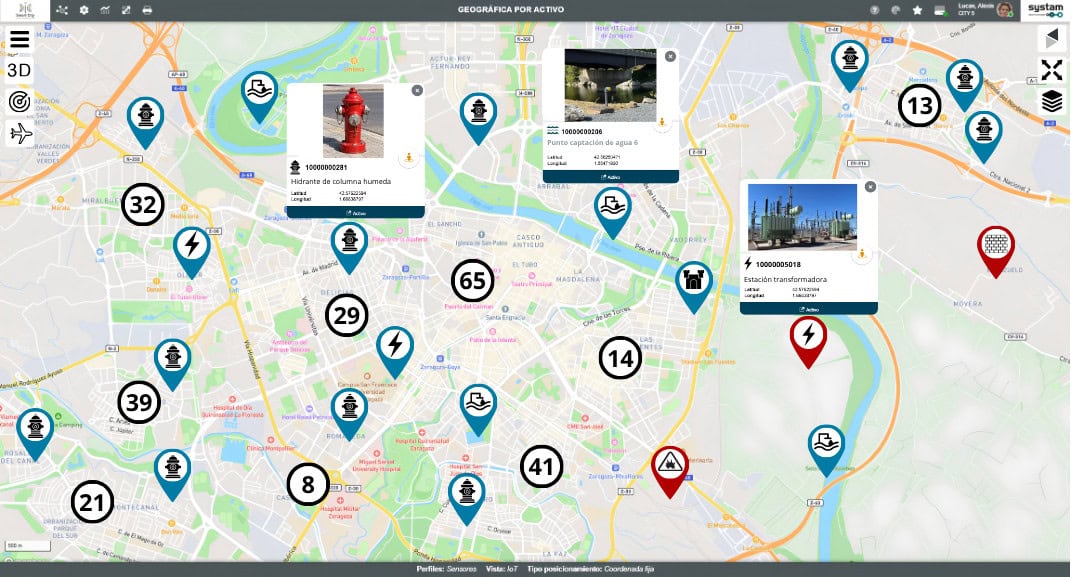Click the printer icon
This screenshot has height=577, width=1071.
[x=148, y=10]
